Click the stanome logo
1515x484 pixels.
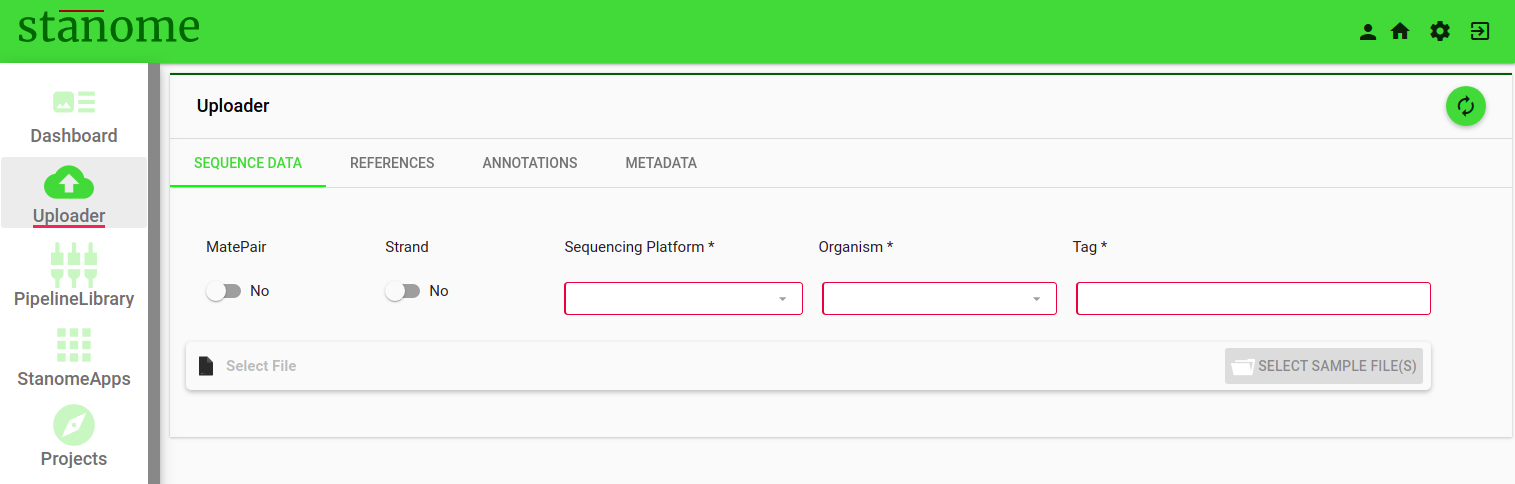(109, 27)
